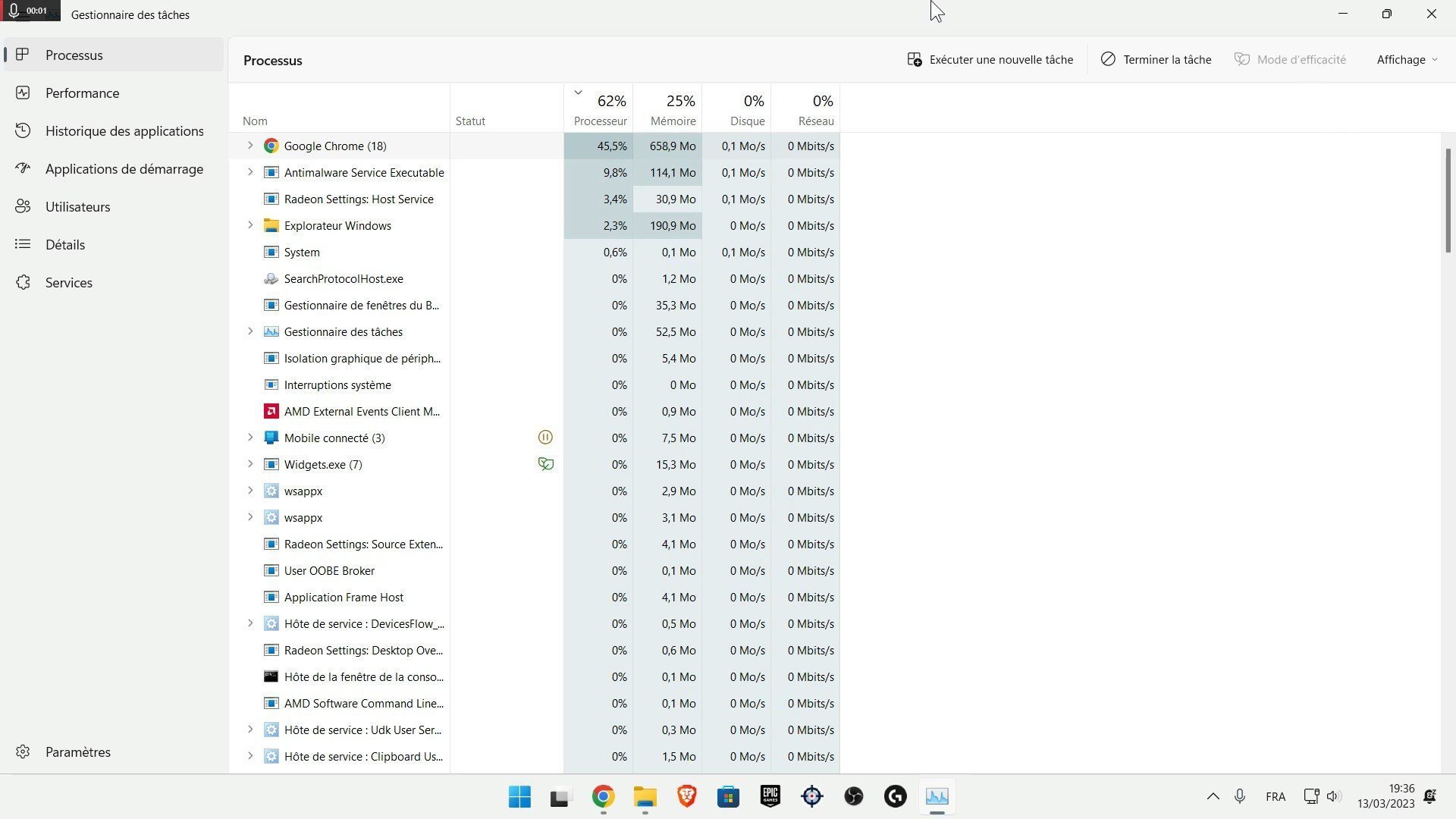Image resolution: width=1456 pixels, height=819 pixels.
Task: Select Services panel in sidebar
Action: pyautogui.click(x=68, y=282)
